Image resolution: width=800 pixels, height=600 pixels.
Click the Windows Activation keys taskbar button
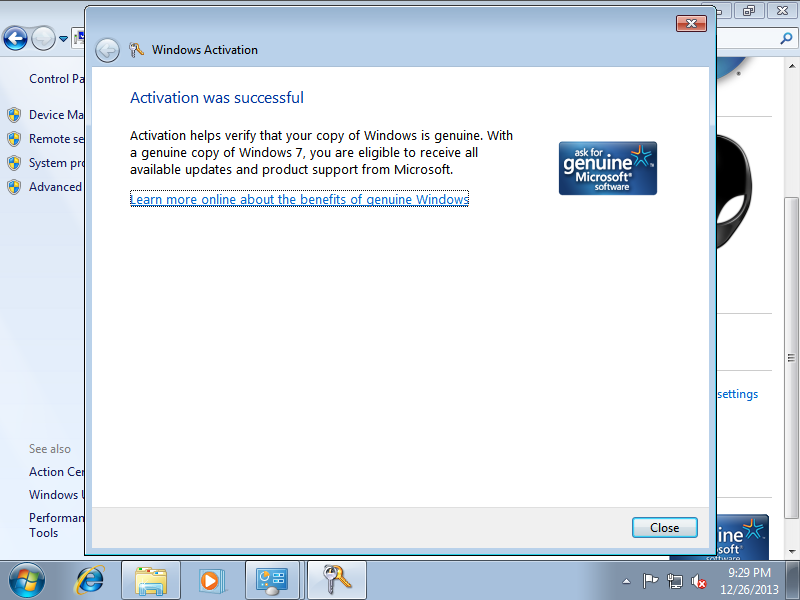click(337, 580)
